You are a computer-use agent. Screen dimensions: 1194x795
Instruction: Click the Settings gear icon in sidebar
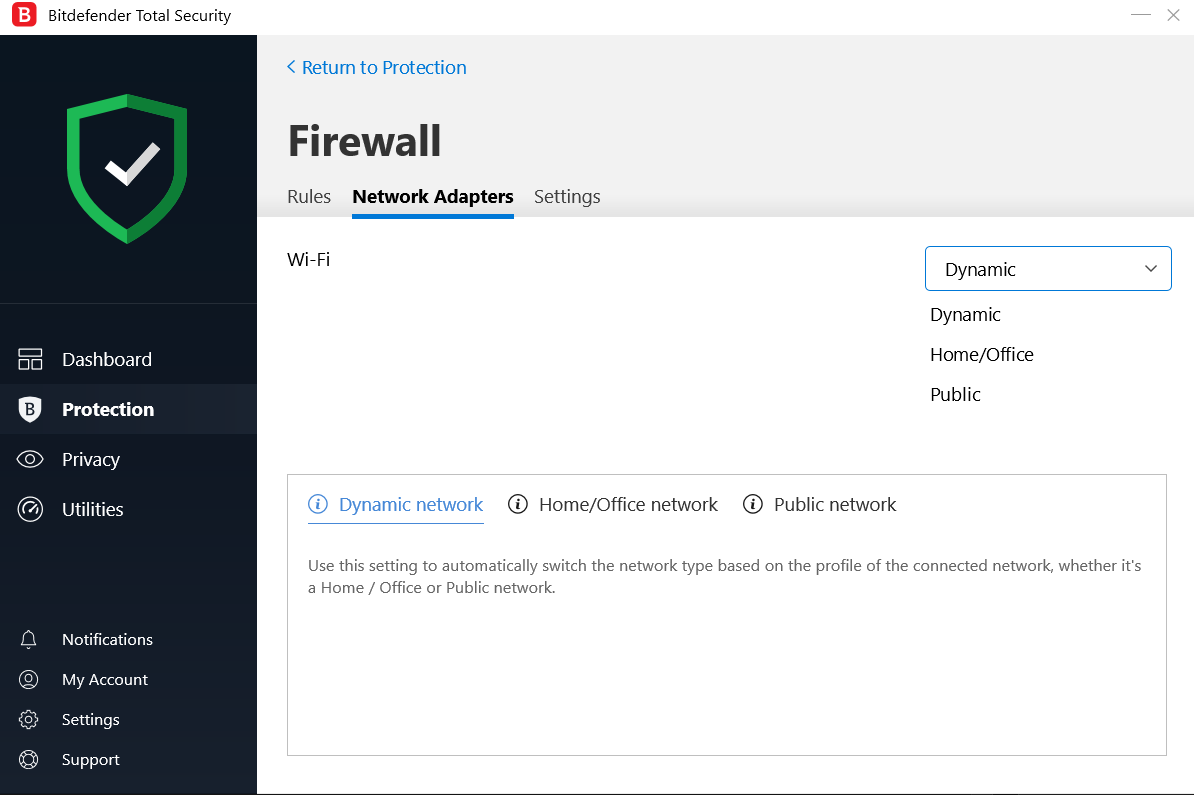coord(29,720)
